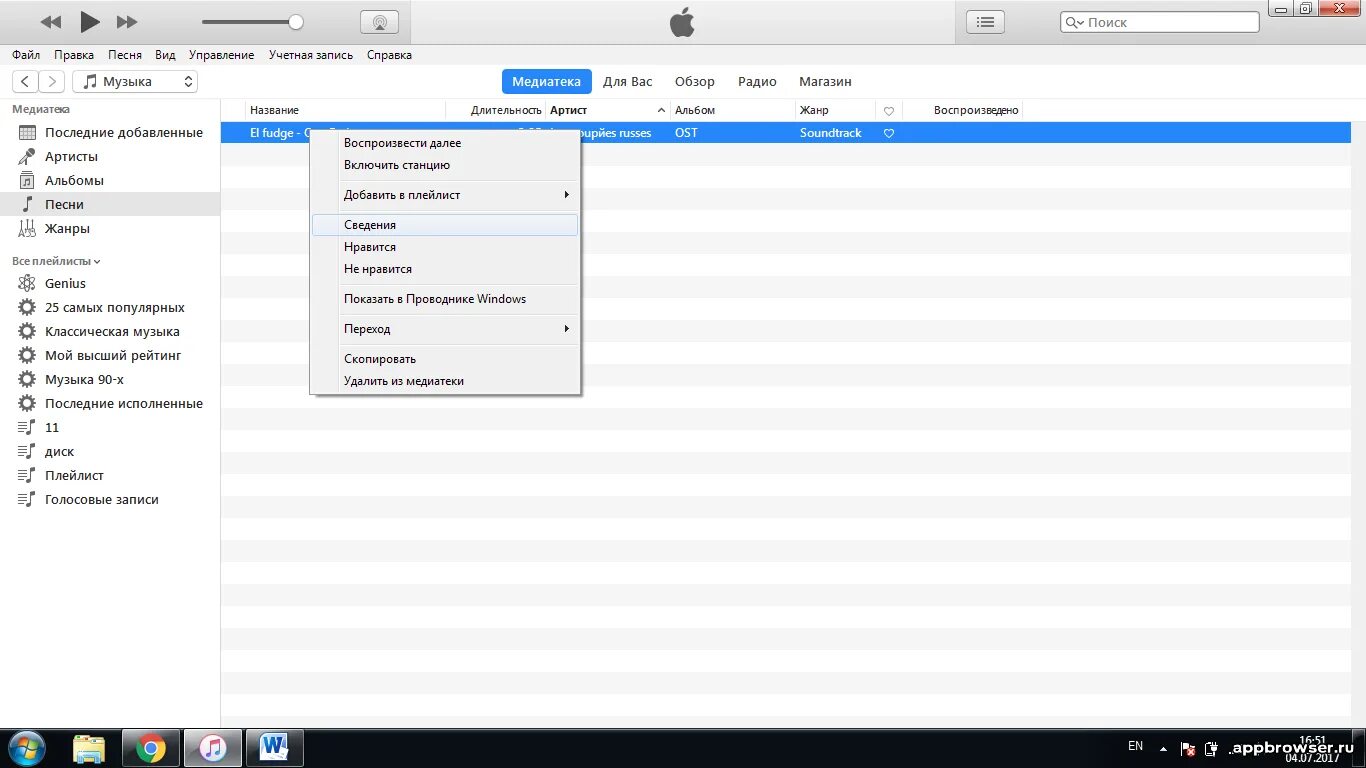Open the Вид menu
The width and height of the screenshot is (1366, 768).
[165, 55]
